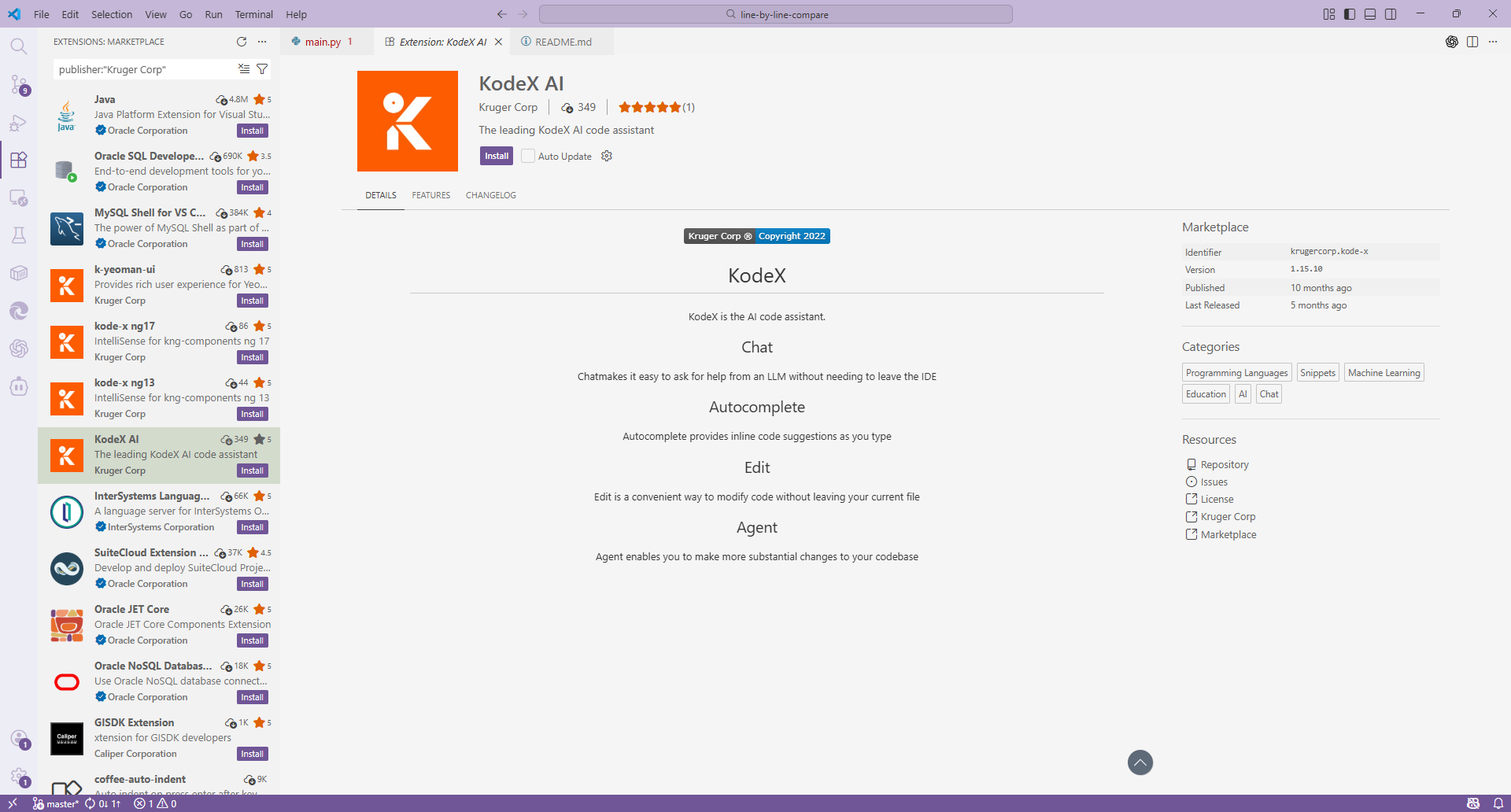
Task: Open more editor actions with the ellipsis menu
Action: point(1494,42)
